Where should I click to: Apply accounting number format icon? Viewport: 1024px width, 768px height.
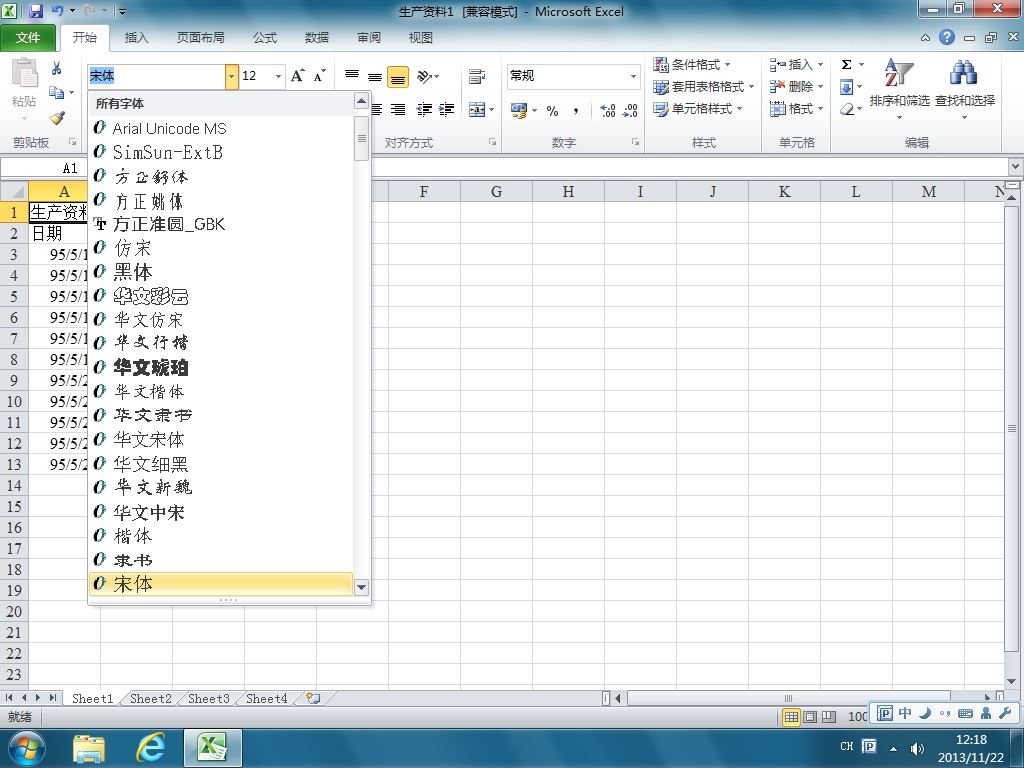click(519, 110)
